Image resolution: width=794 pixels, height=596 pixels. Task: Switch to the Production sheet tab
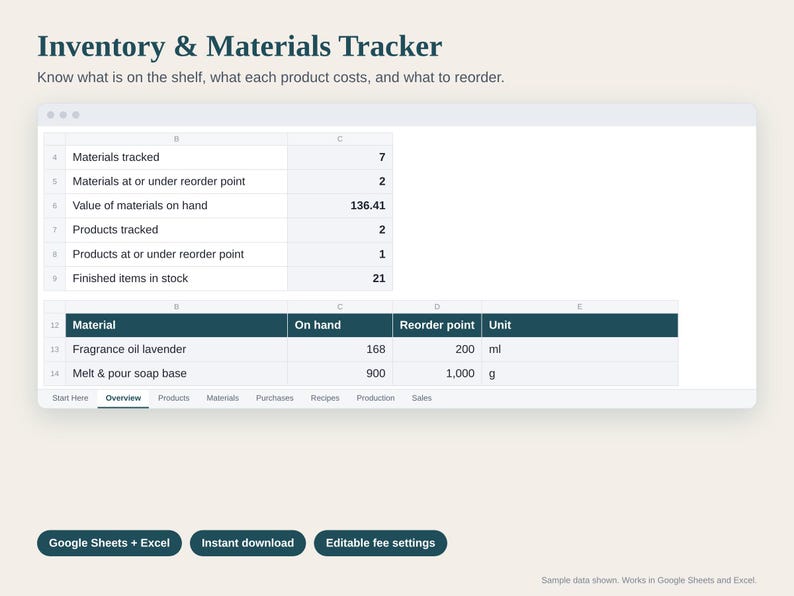pos(375,398)
